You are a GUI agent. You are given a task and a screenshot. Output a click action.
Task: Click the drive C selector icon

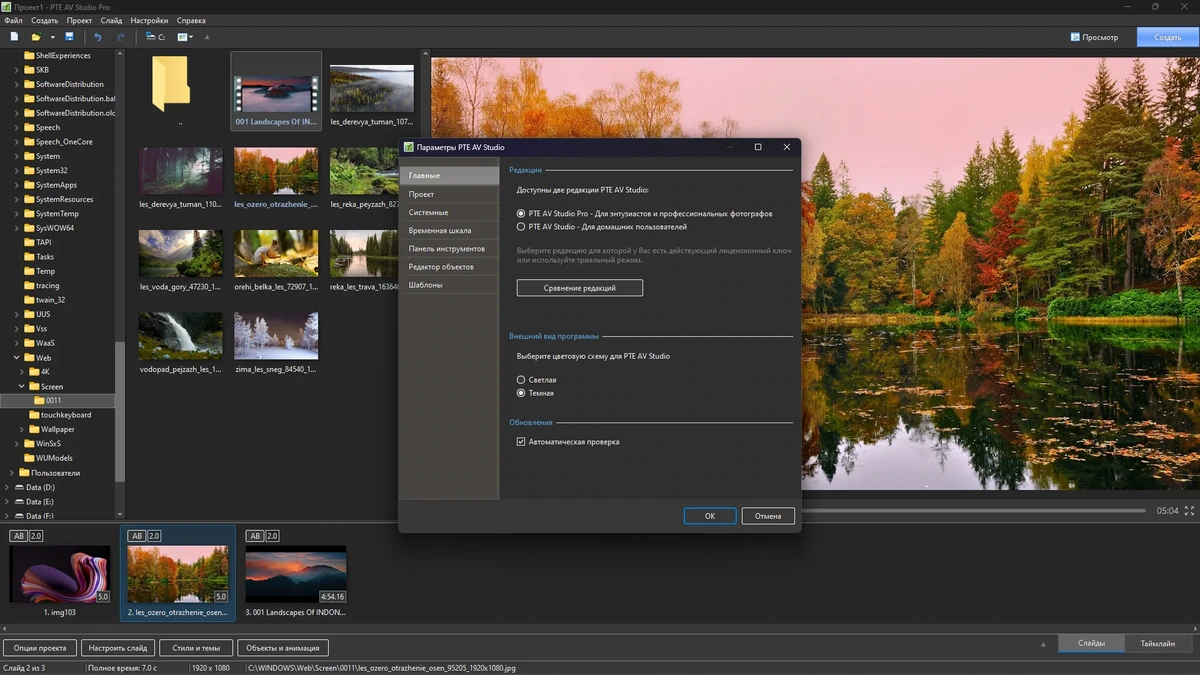(155, 37)
